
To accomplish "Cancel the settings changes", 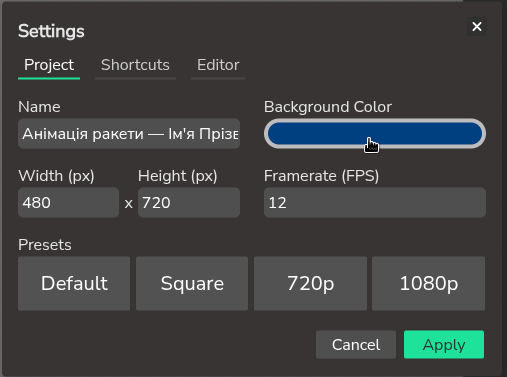I will 356,345.
